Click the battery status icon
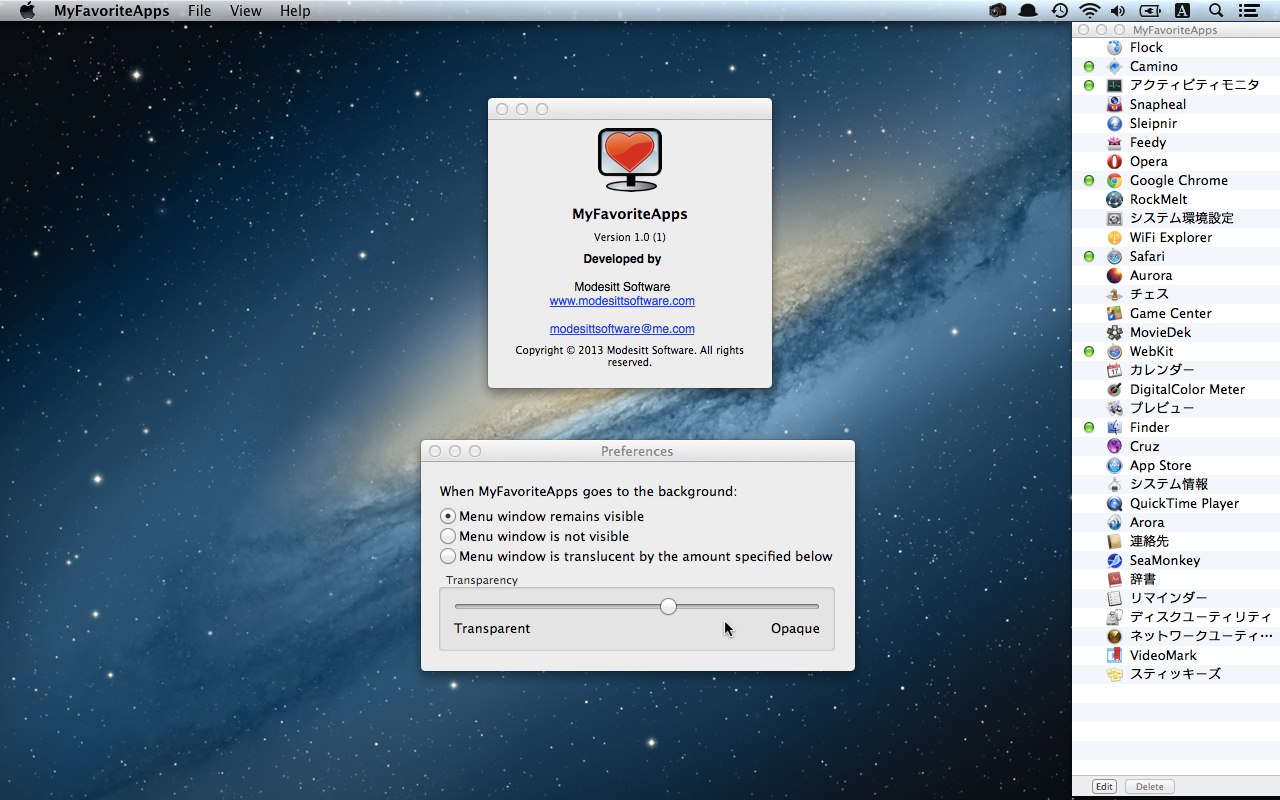1280x800 pixels. [x=1150, y=11]
